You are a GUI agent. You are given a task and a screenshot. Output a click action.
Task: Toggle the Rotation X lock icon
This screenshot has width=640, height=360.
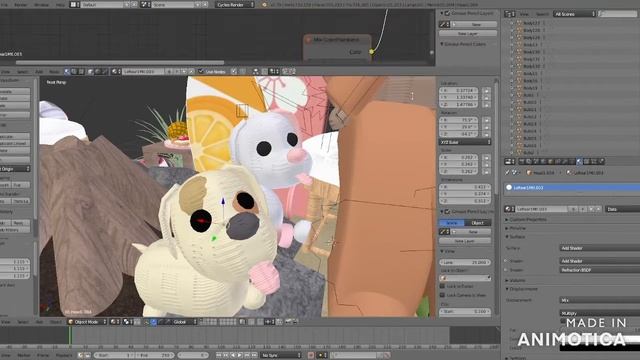487,120
